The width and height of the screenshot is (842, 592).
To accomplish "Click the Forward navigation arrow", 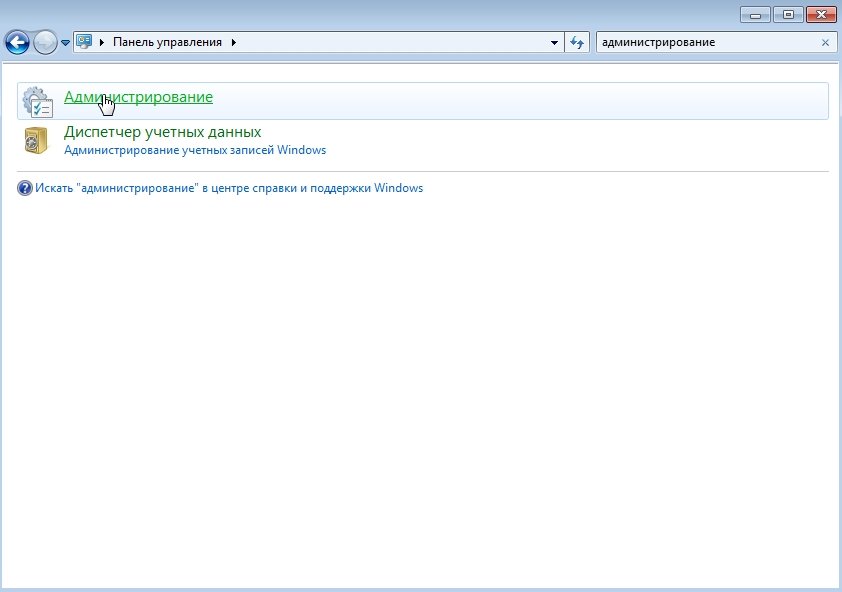I will click(45, 42).
